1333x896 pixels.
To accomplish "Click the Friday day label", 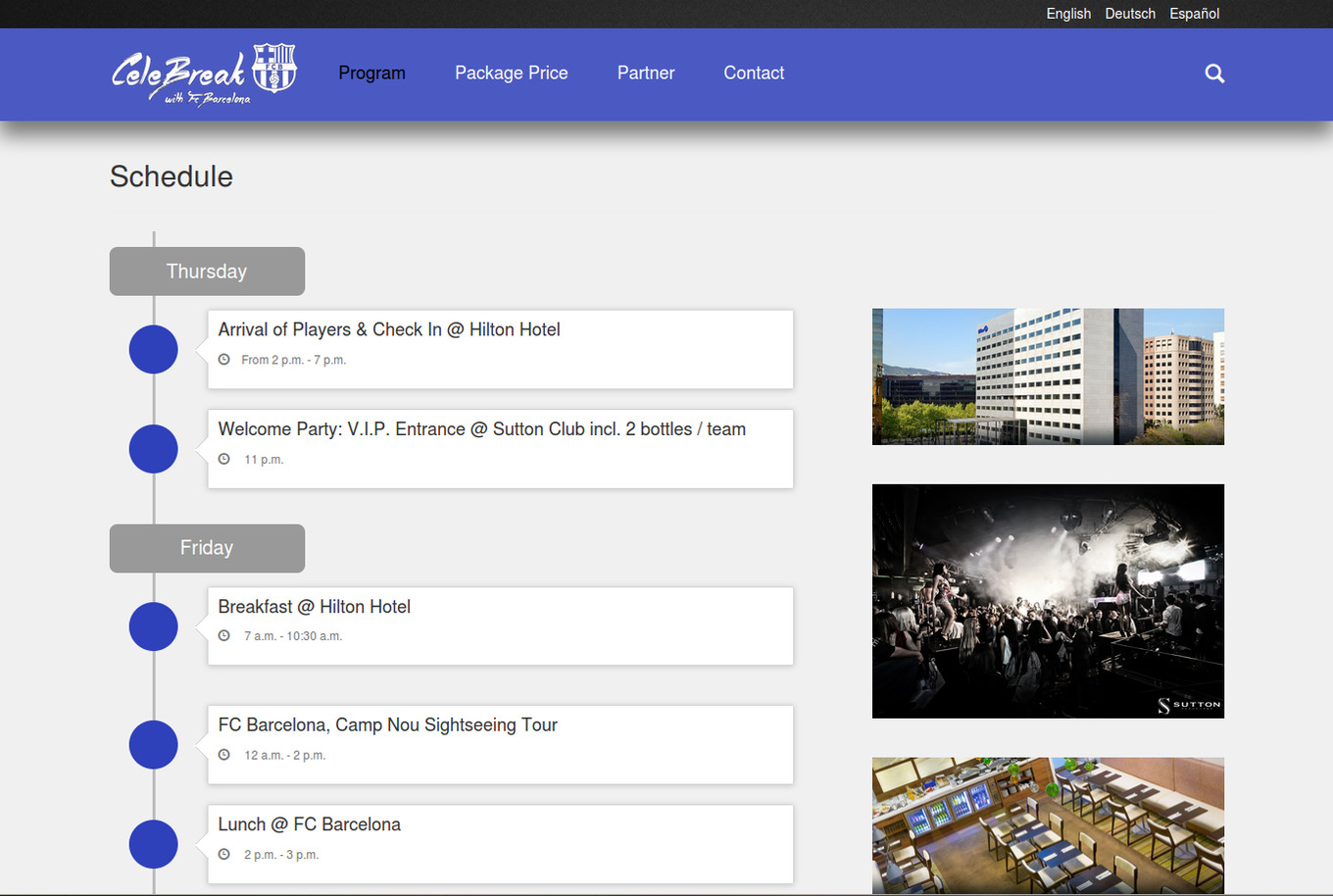I will coord(207,548).
